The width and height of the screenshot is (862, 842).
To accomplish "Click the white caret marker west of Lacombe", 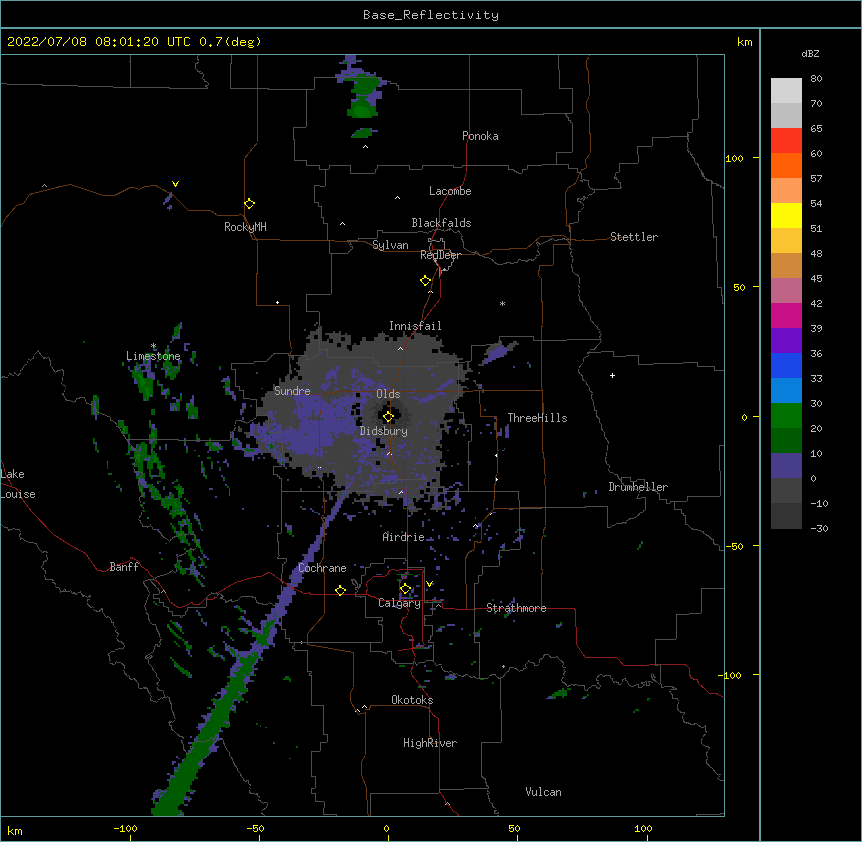I will pyautogui.click(x=397, y=197).
